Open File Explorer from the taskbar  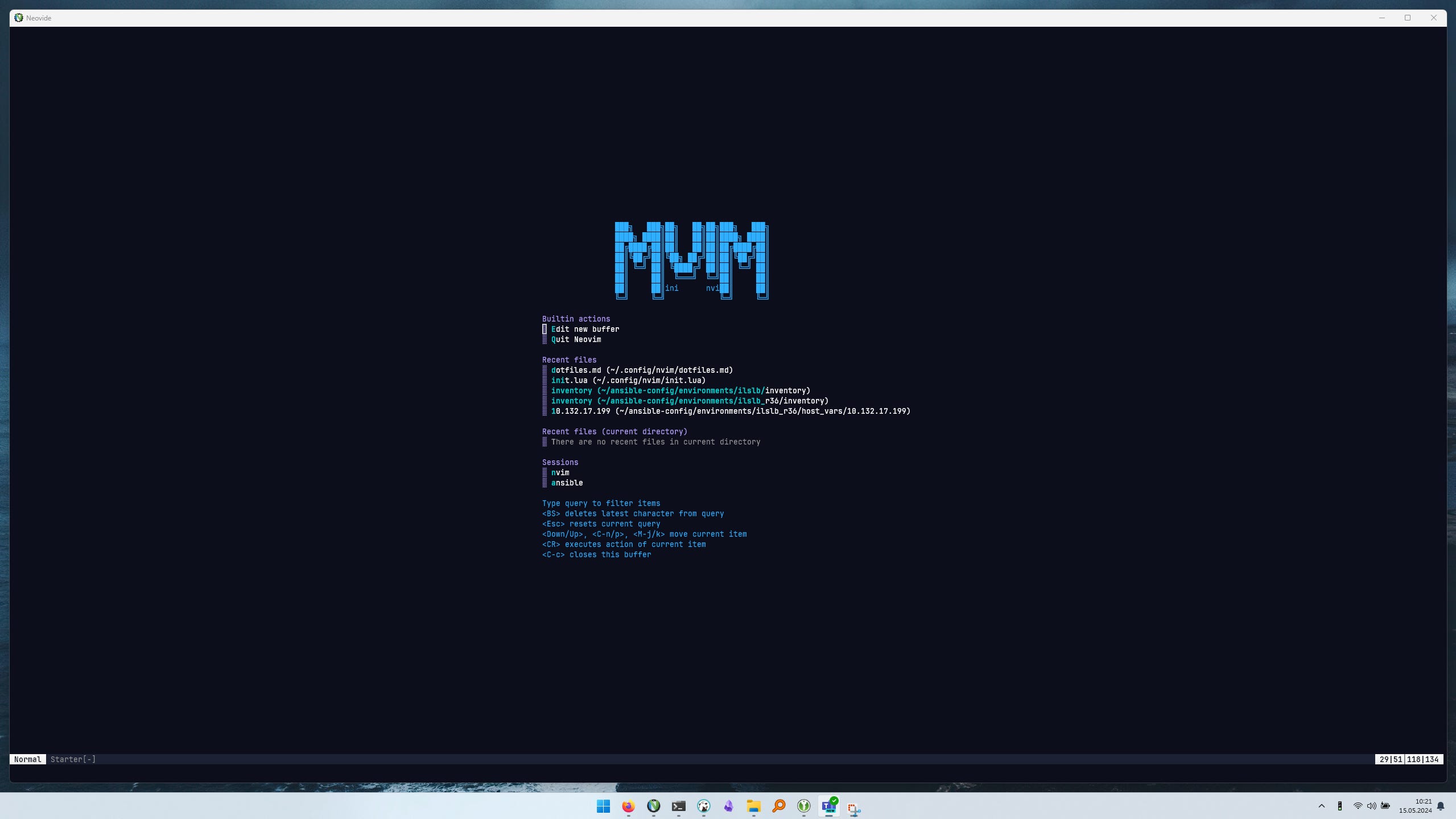(753, 806)
